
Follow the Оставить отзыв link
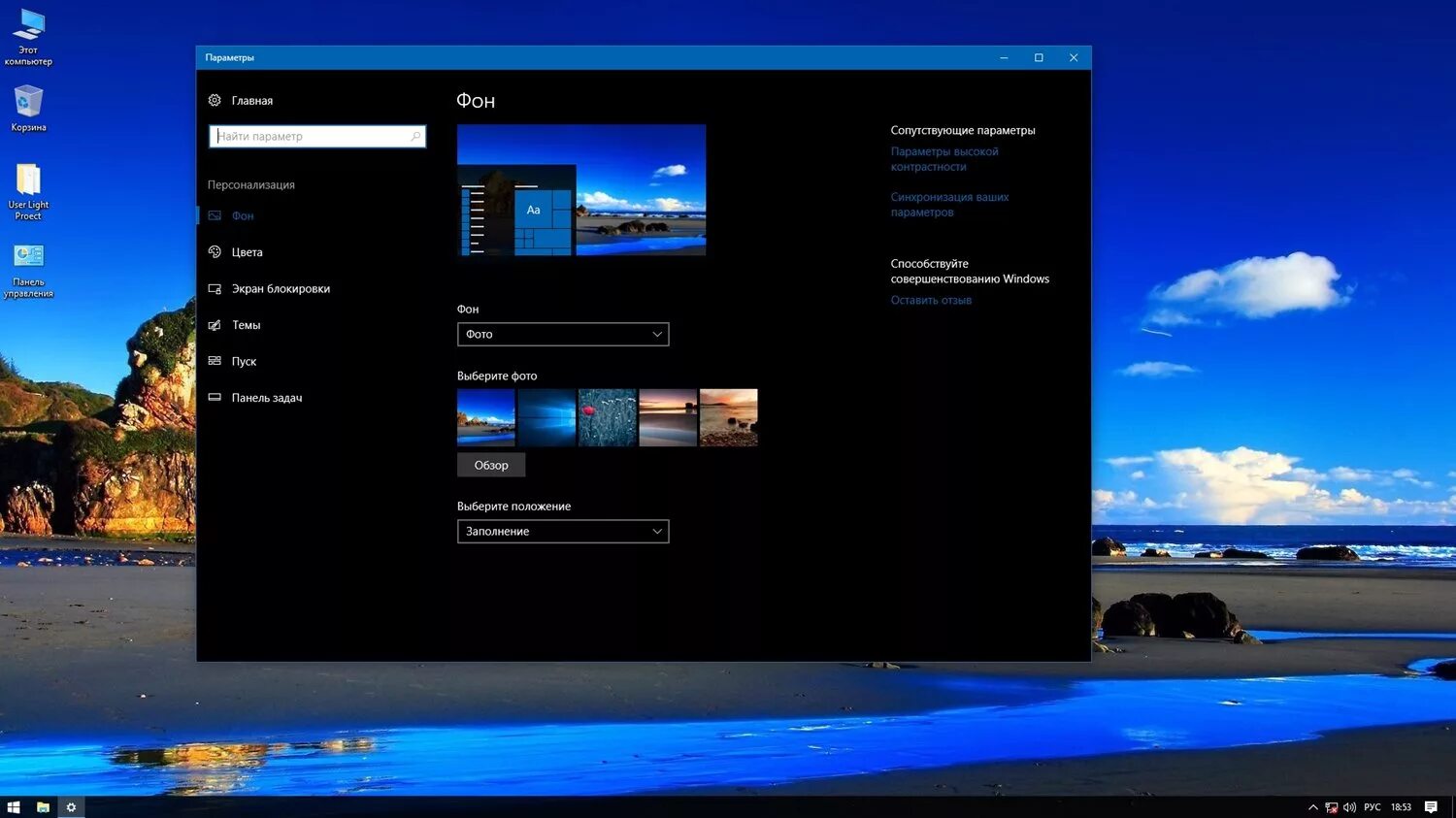pos(931,299)
